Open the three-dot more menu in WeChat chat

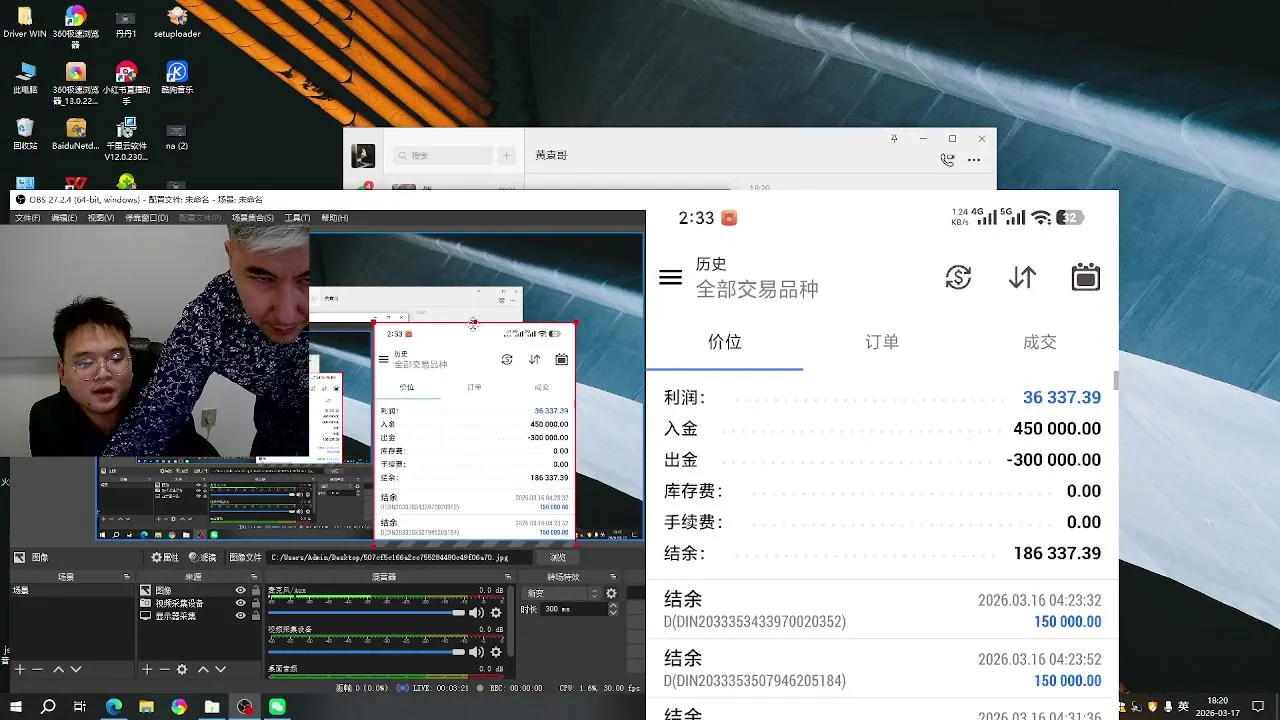point(974,159)
